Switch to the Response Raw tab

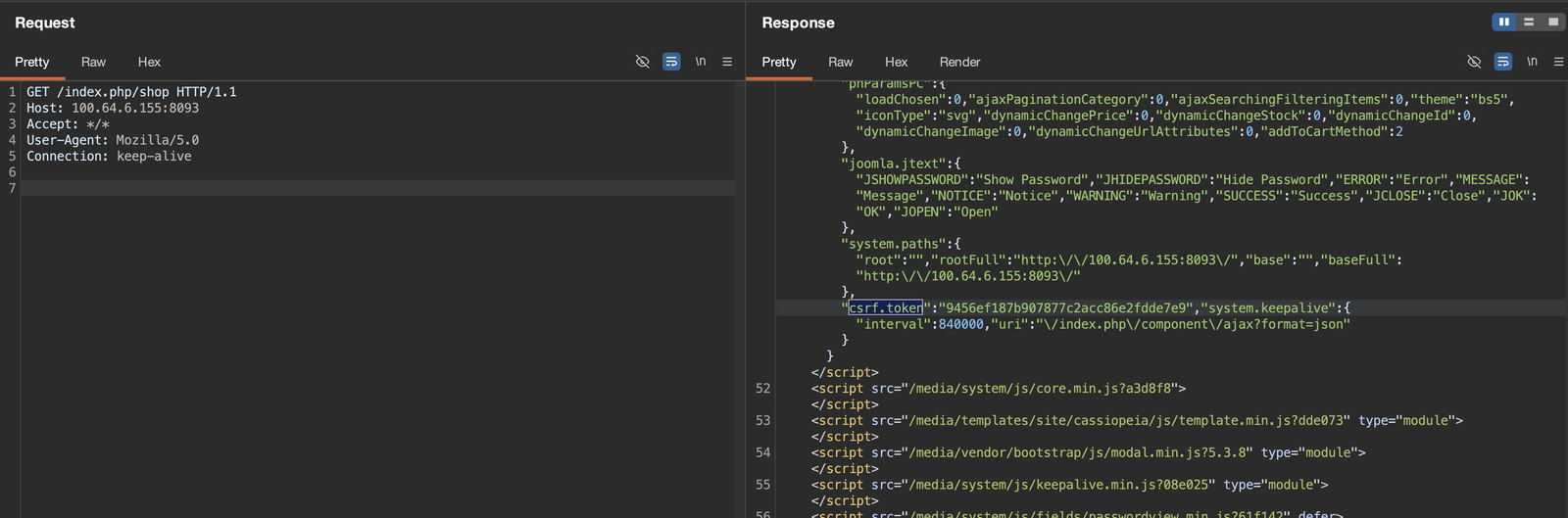(x=841, y=62)
